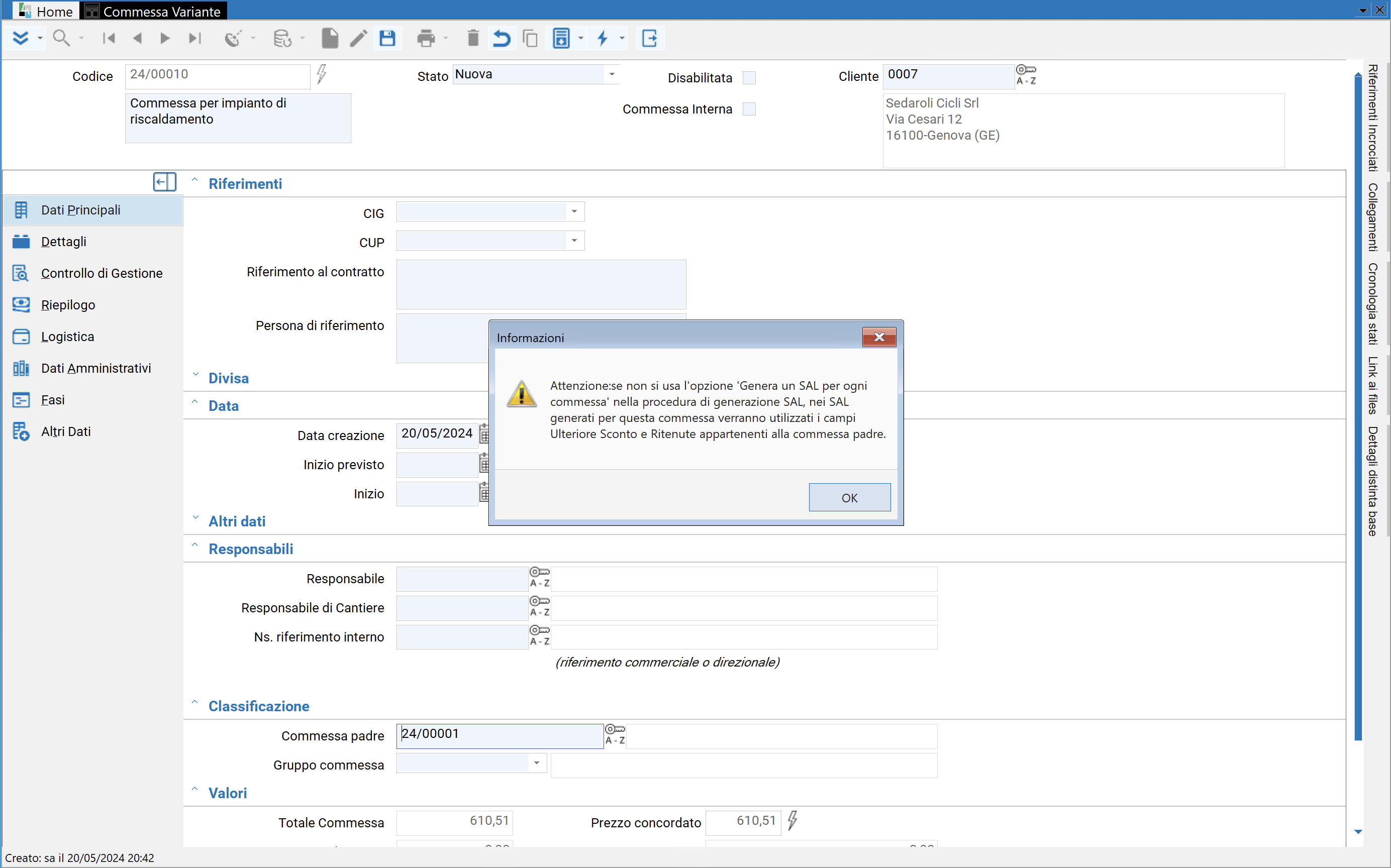This screenshot has width=1391, height=868.
Task: Open Controllo di Gestione section
Action: pyautogui.click(x=92, y=273)
